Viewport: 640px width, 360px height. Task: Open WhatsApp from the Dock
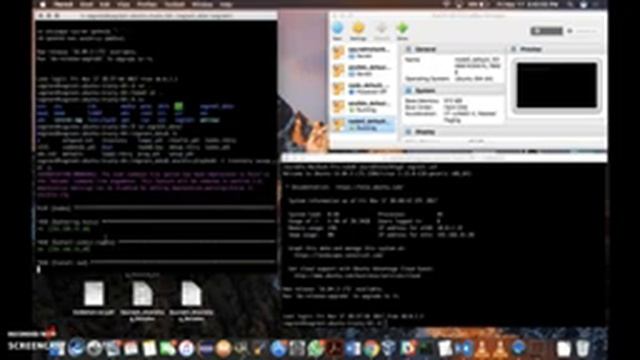point(316,349)
